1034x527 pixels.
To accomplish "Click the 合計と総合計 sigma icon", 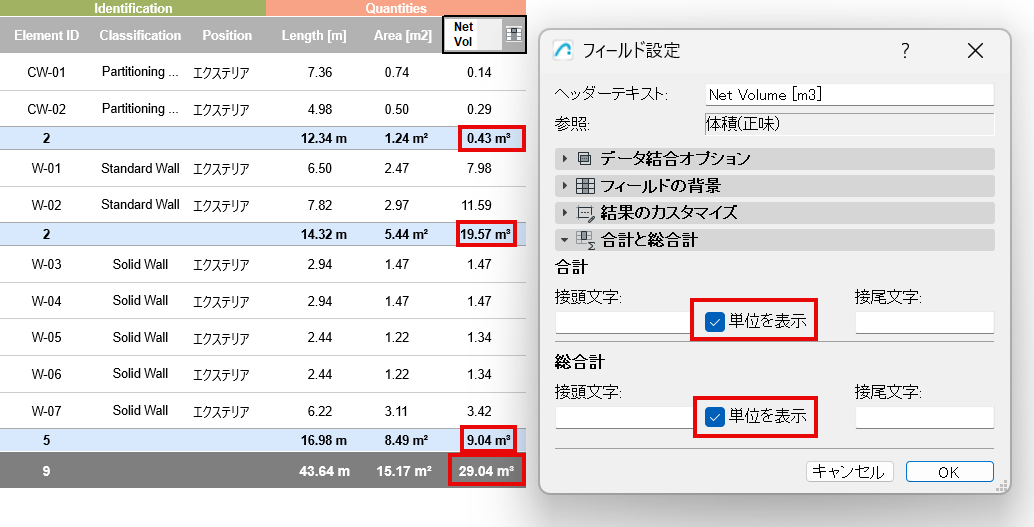I will [x=586, y=240].
